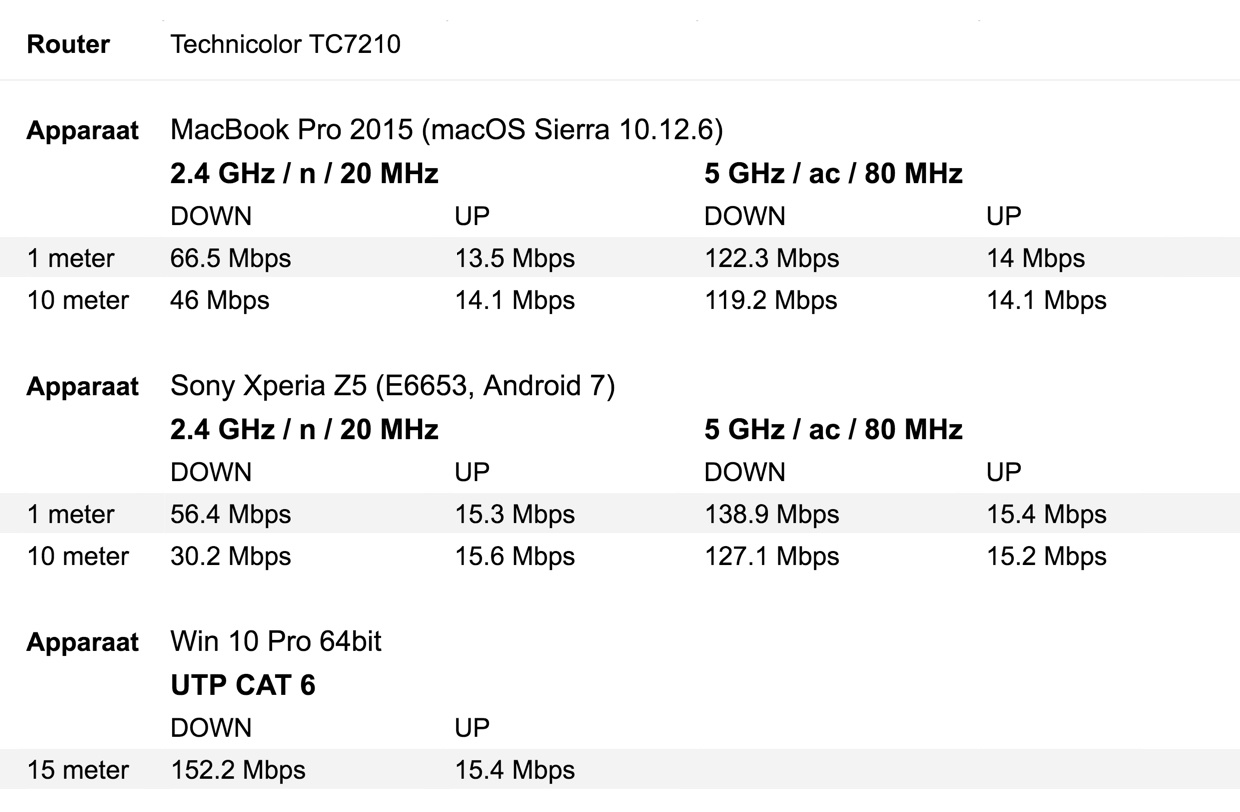
Task: Click the 46 Mbps value
Action: click(x=220, y=300)
